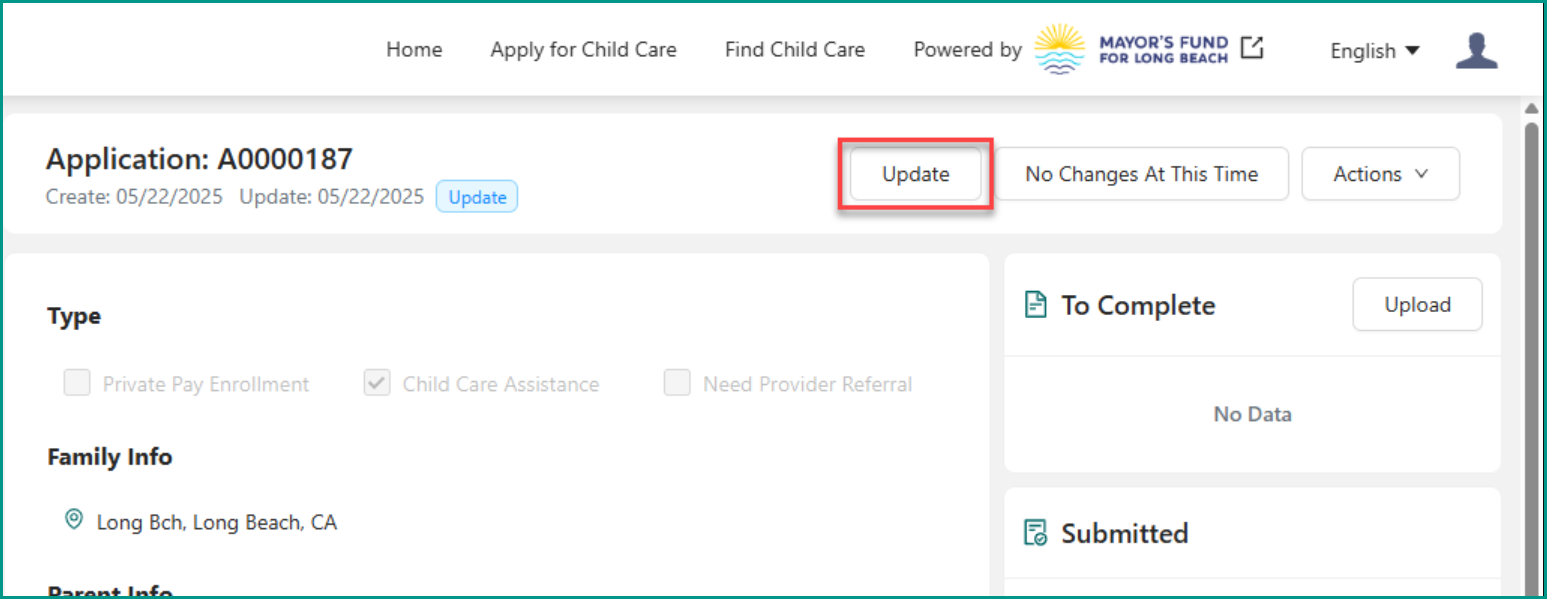Viewport: 1547px width, 599px height.
Task: Open the Find Child Care page
Action: 795,49
